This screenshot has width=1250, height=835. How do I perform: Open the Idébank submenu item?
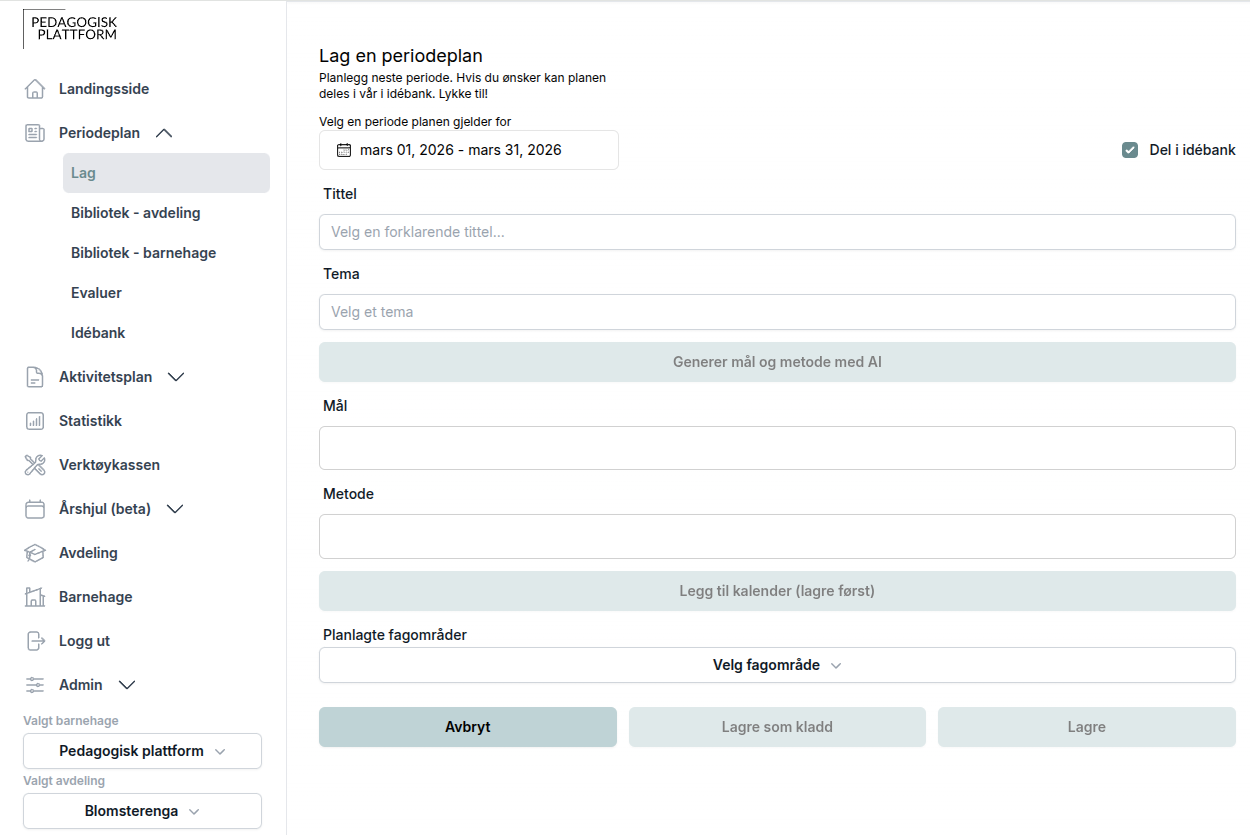[98, 333]
